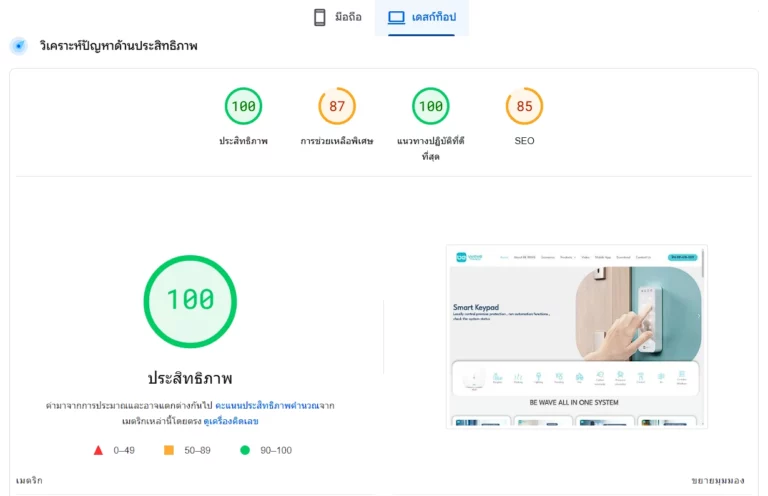
Task: Click the ประสิทธิภาพ label under top gauge
Action: [x=243, y=141]
